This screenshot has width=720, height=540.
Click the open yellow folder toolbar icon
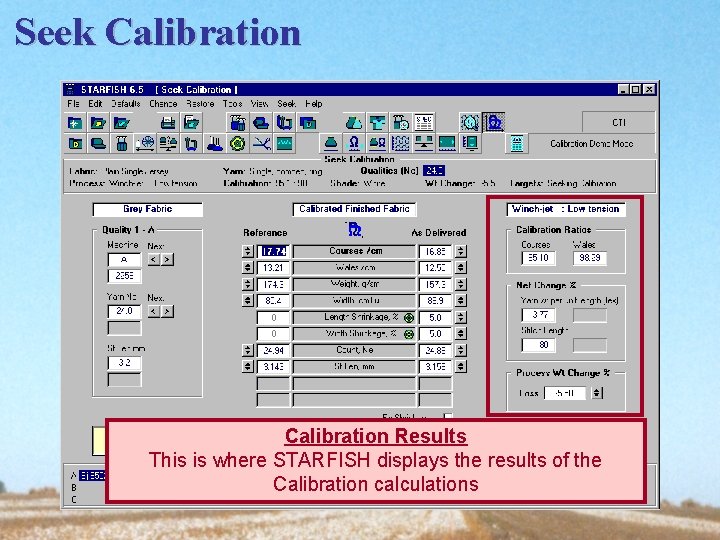click(98, 123)
